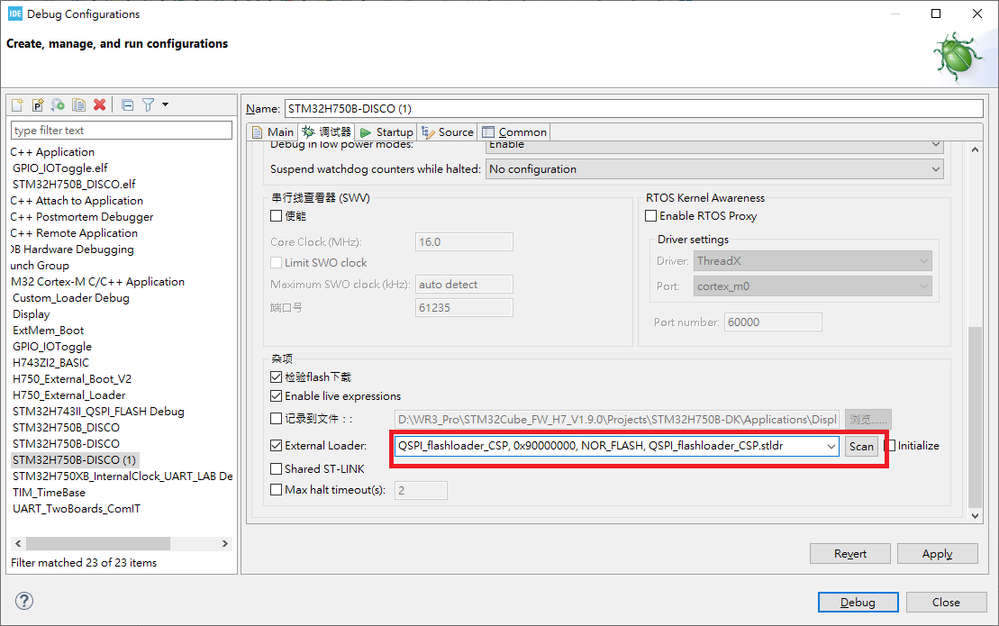Viewport: 999px width, 626px height.
Task: Select STM32H750B_DISCO.elf configuration
Action: pyautogui.click(x=74, y=184)
